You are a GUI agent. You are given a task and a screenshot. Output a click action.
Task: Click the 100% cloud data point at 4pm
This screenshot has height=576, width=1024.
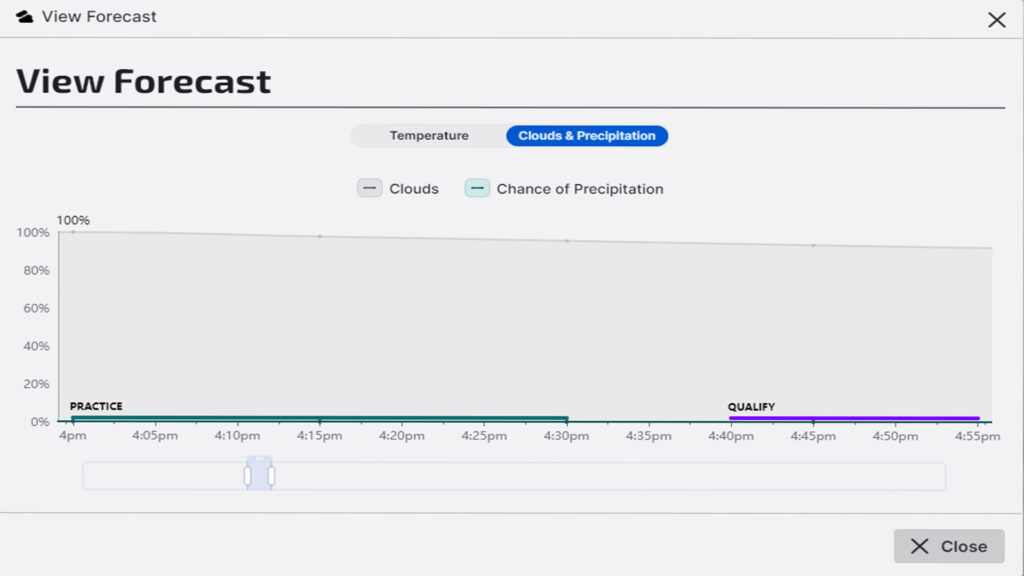[x=73, y=232]
